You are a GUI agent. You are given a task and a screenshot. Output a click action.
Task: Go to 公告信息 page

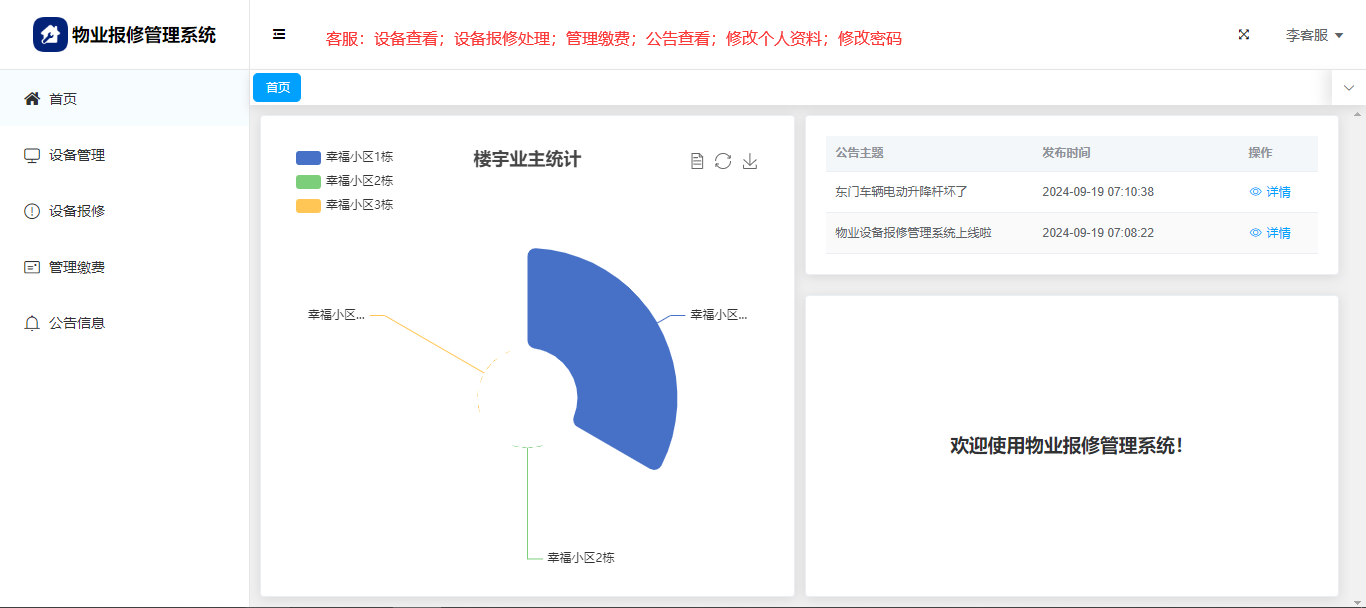[77, 323]
